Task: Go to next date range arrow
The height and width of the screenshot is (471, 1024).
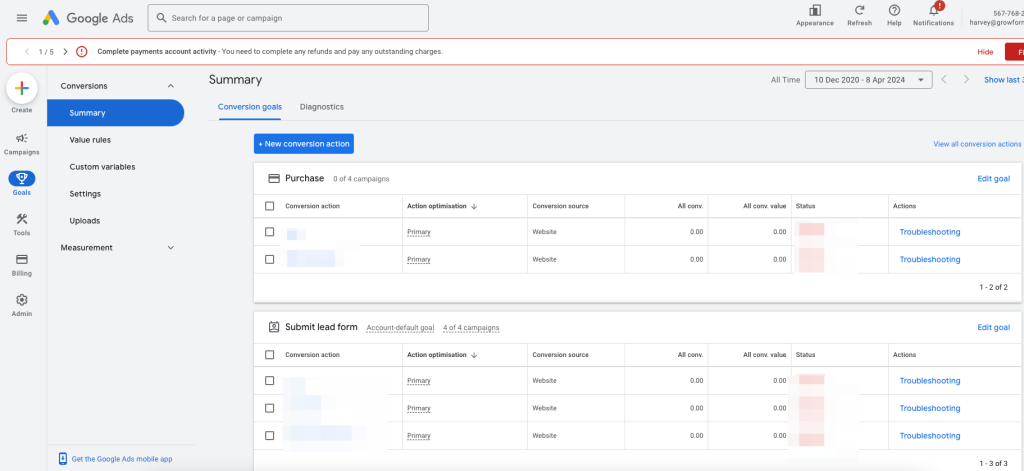Action: point(967,80)
